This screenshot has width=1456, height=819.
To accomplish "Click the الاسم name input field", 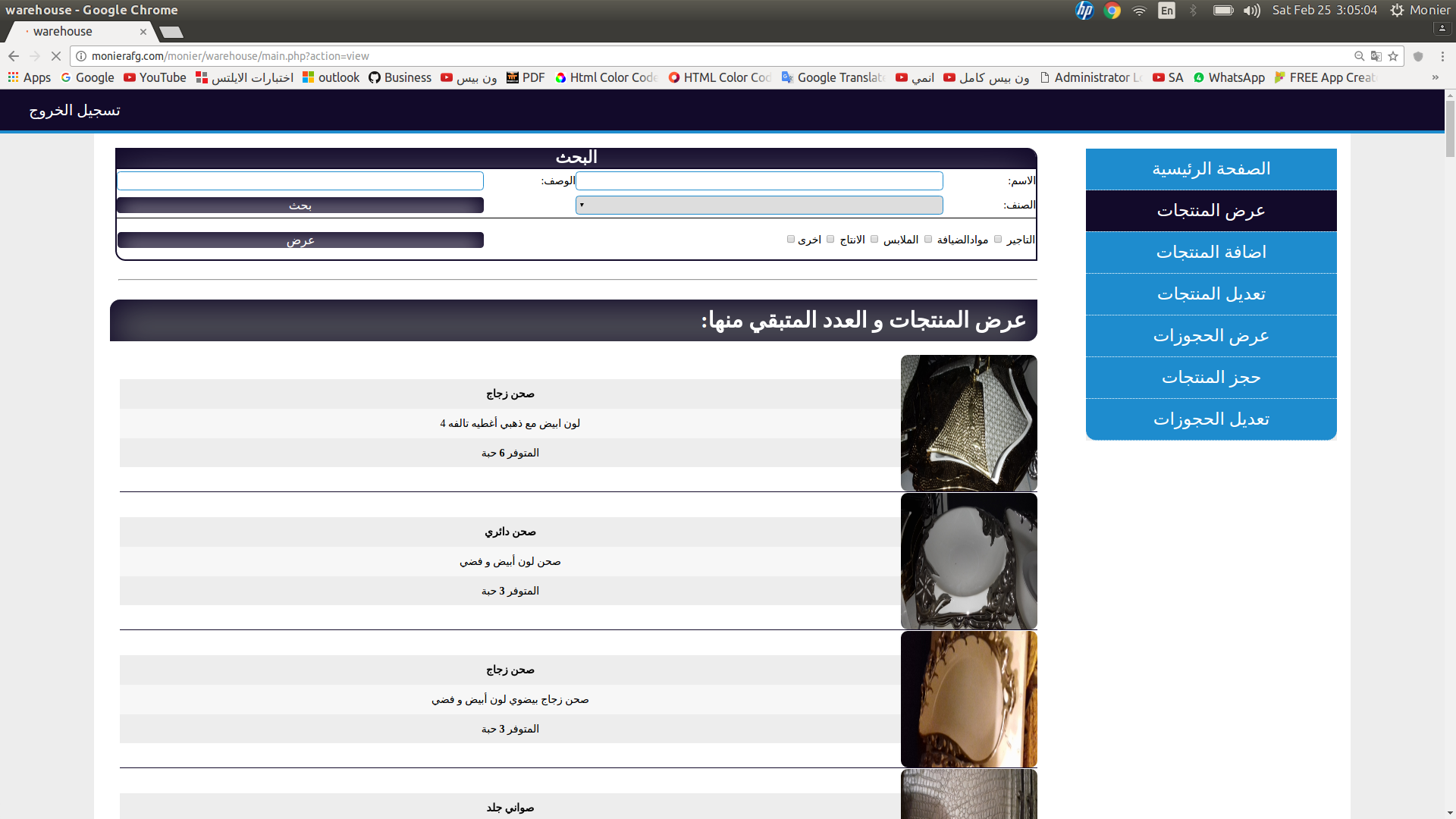I will pyautogui.click(x=759, y=180).
